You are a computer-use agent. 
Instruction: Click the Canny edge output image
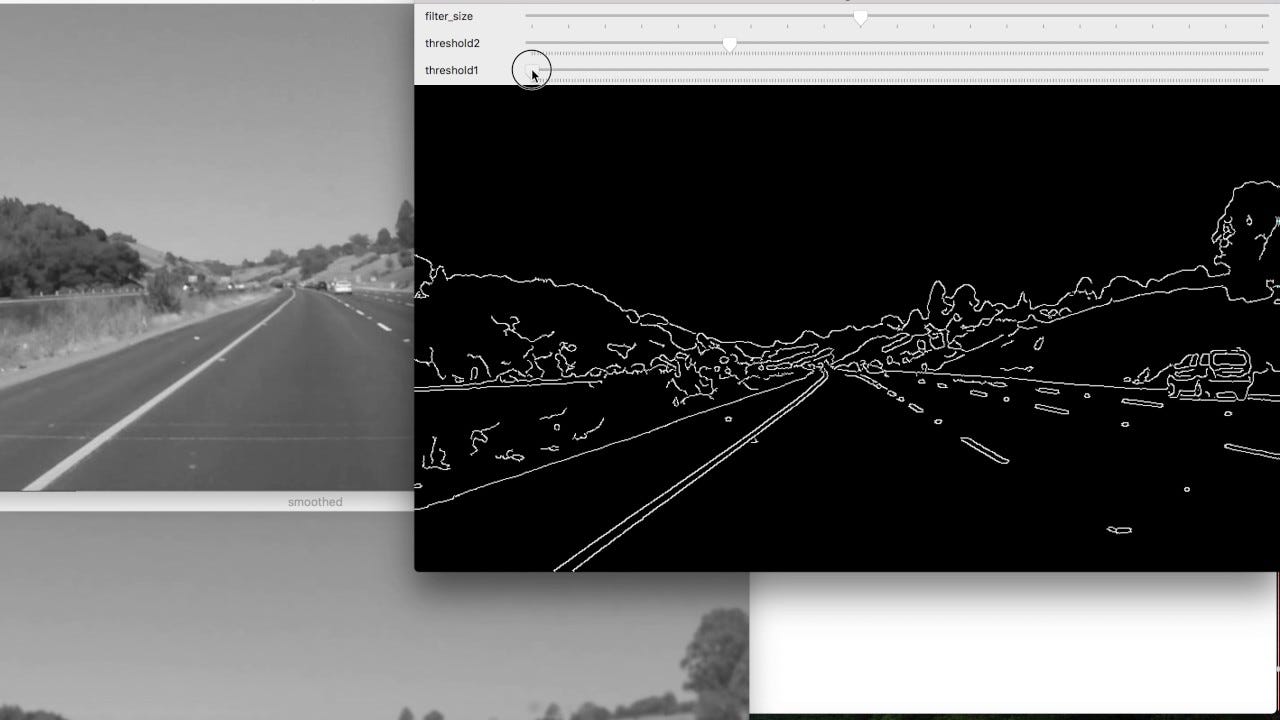click(x=847, y=329)
